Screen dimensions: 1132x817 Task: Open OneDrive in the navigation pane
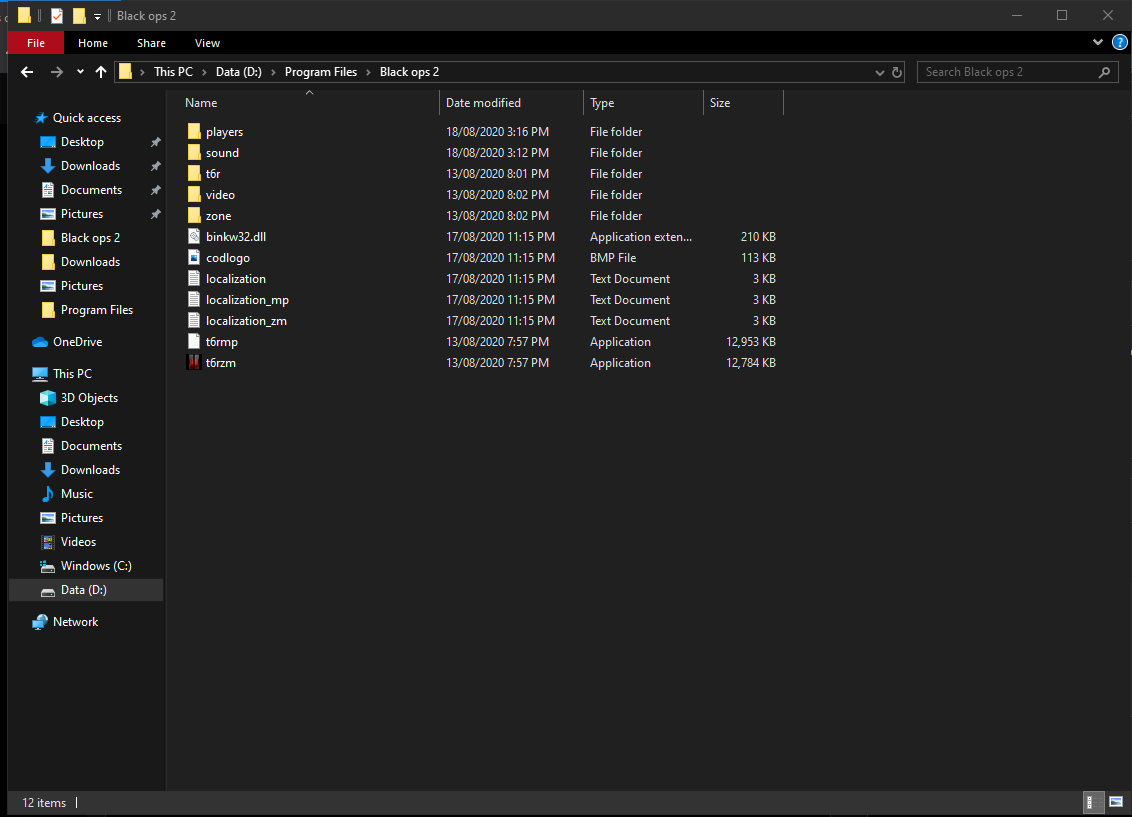click(x=77, y=342)
